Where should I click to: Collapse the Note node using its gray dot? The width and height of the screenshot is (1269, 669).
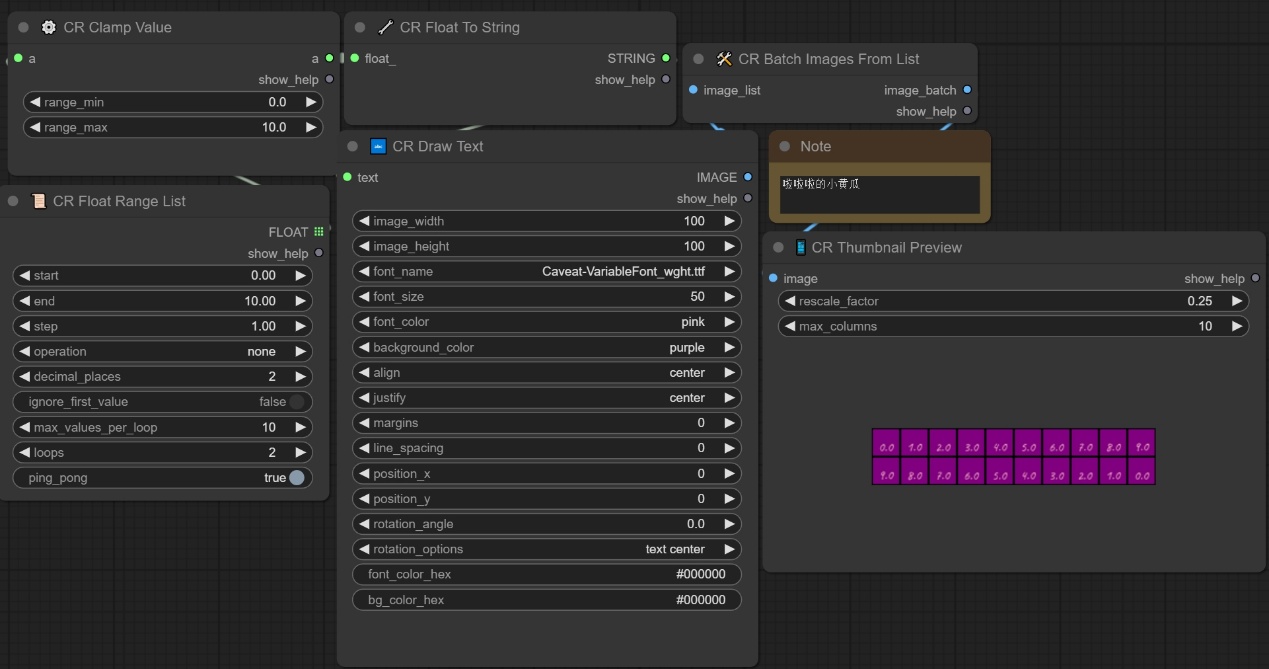pos(785,146)
